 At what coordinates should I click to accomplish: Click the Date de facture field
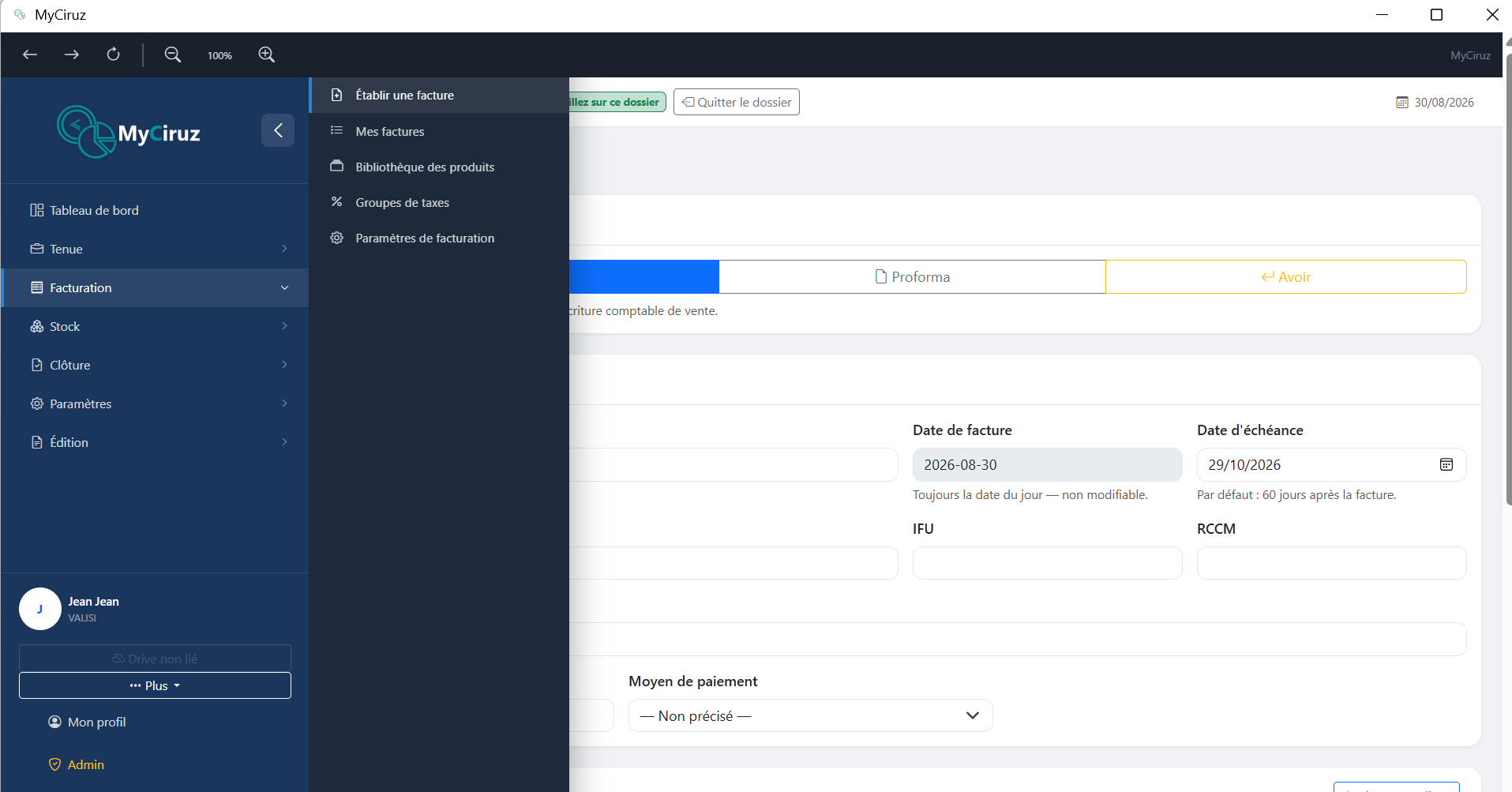click(x=1048, y=465)
